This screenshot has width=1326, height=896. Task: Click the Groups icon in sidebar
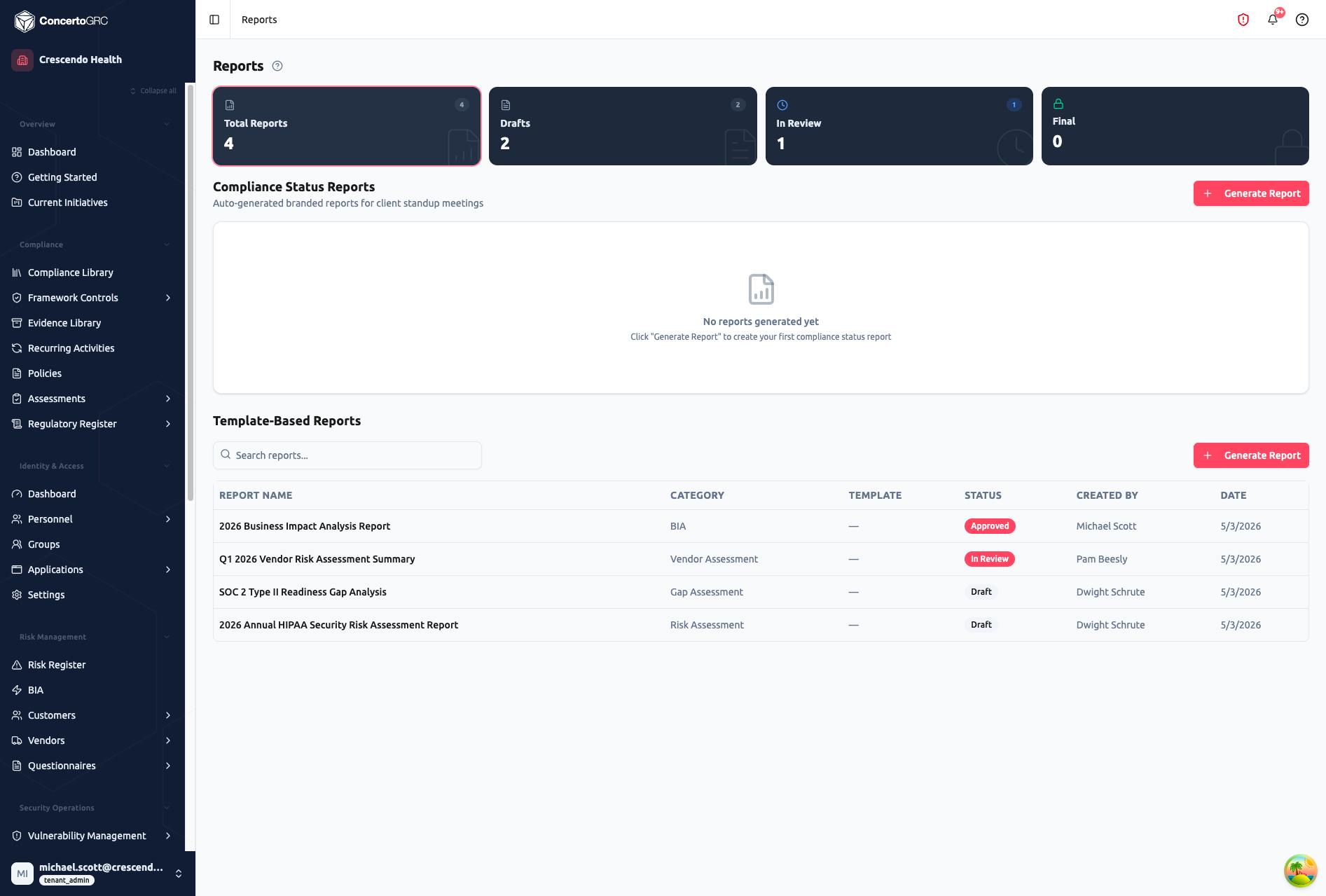click(x=17, y=544)
